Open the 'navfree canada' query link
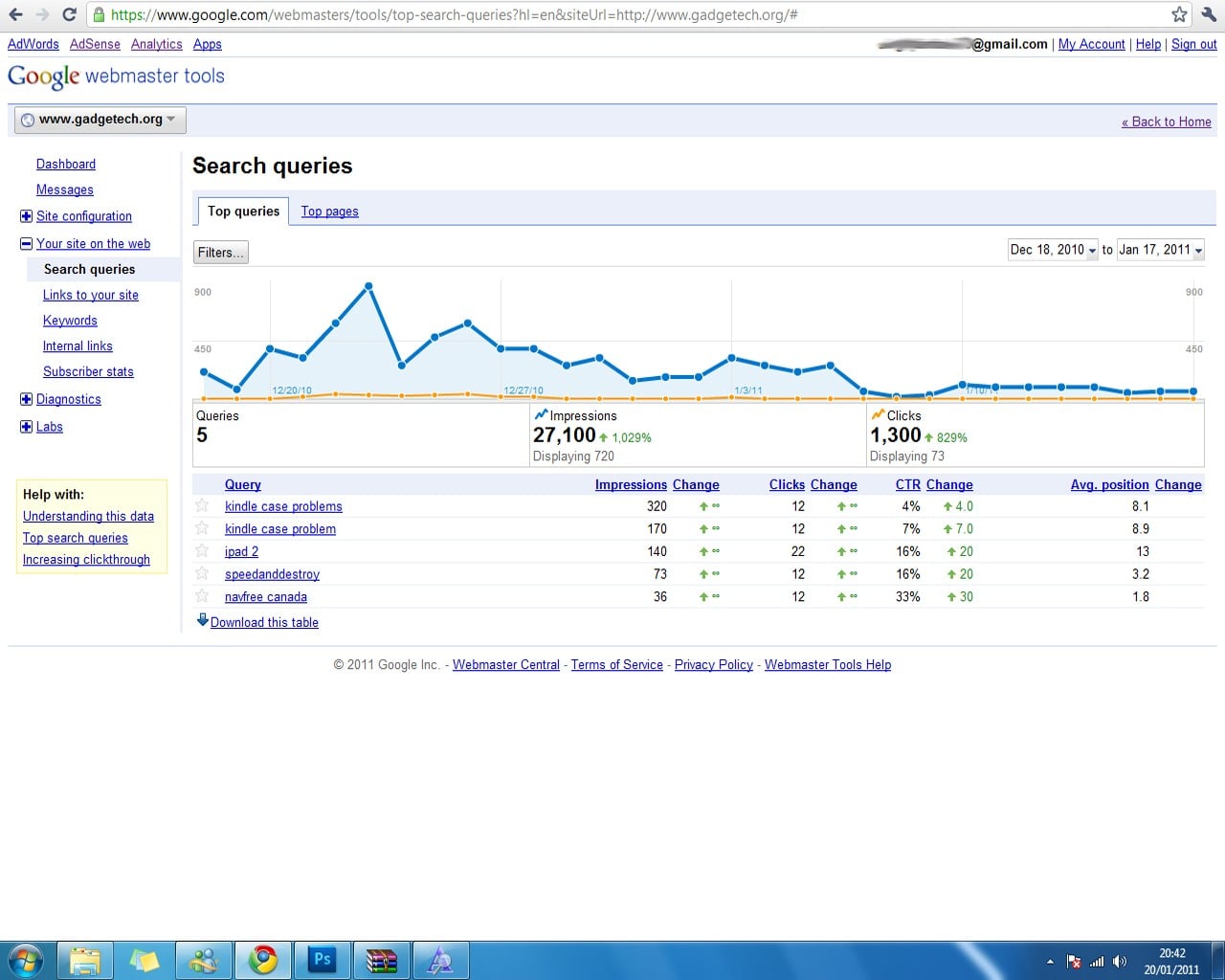This screenshot has width=1225, height=980. 266,597
